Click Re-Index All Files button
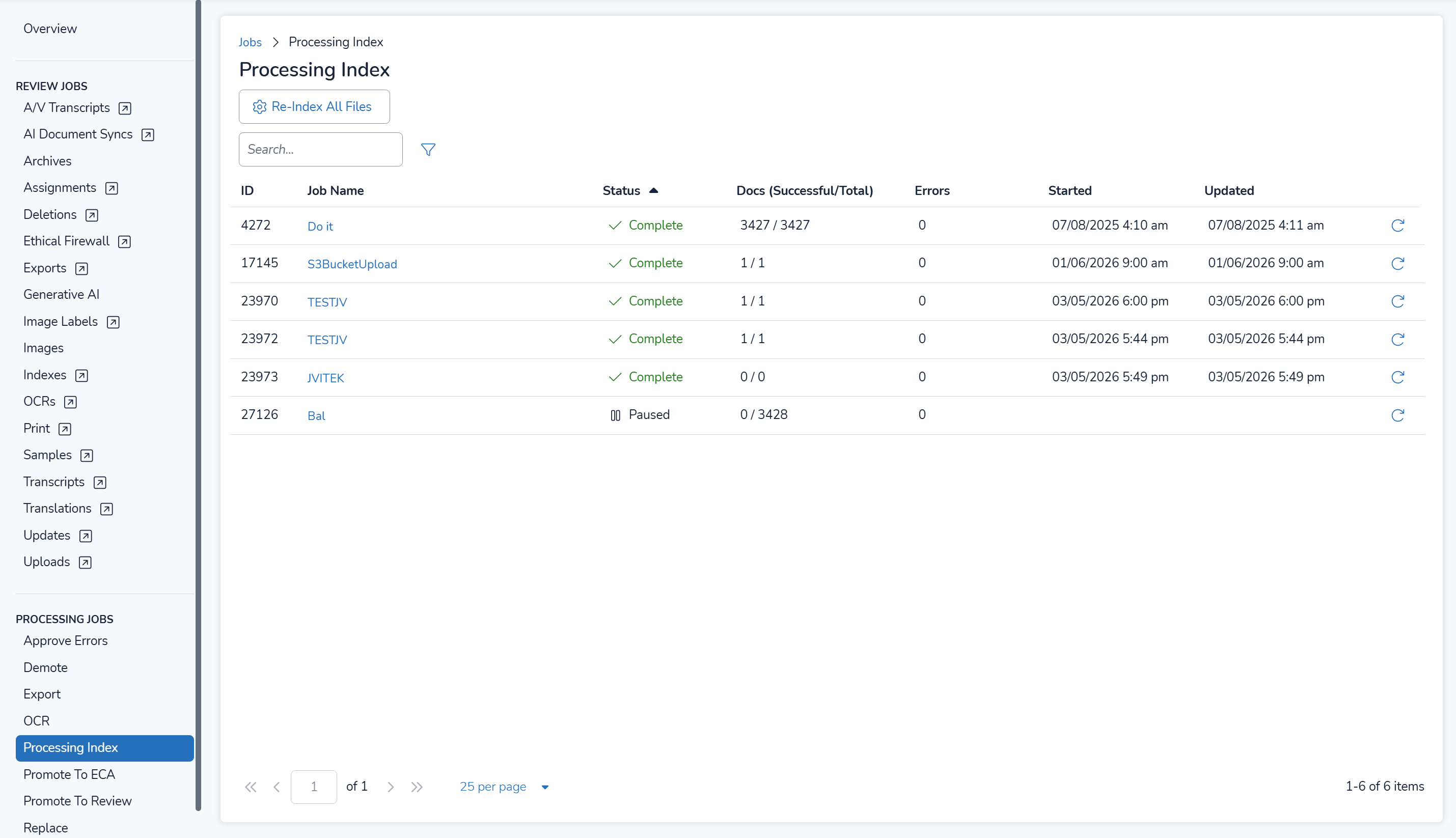Viewport: 1456px width, 838px height. pyautogui.click(x=314, y=106)
